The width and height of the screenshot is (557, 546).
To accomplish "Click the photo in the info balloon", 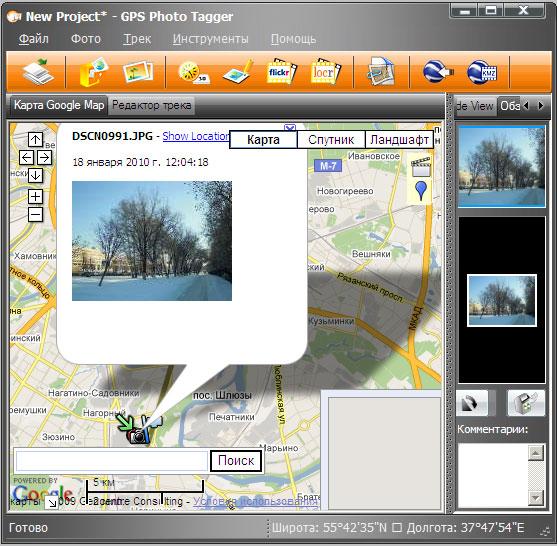I will [152, 241].
